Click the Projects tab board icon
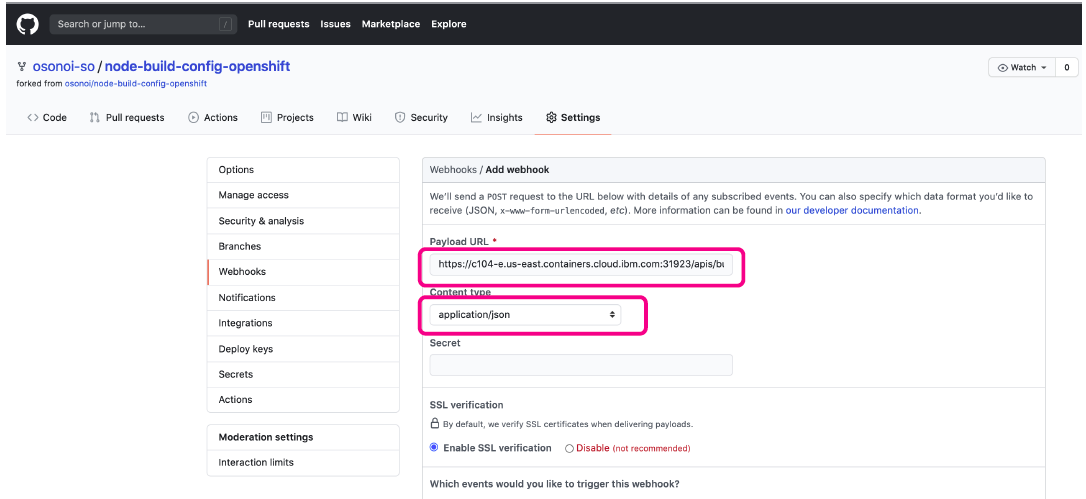The image size is (1086, 499). pyautogui.click(x=266, y=118)
